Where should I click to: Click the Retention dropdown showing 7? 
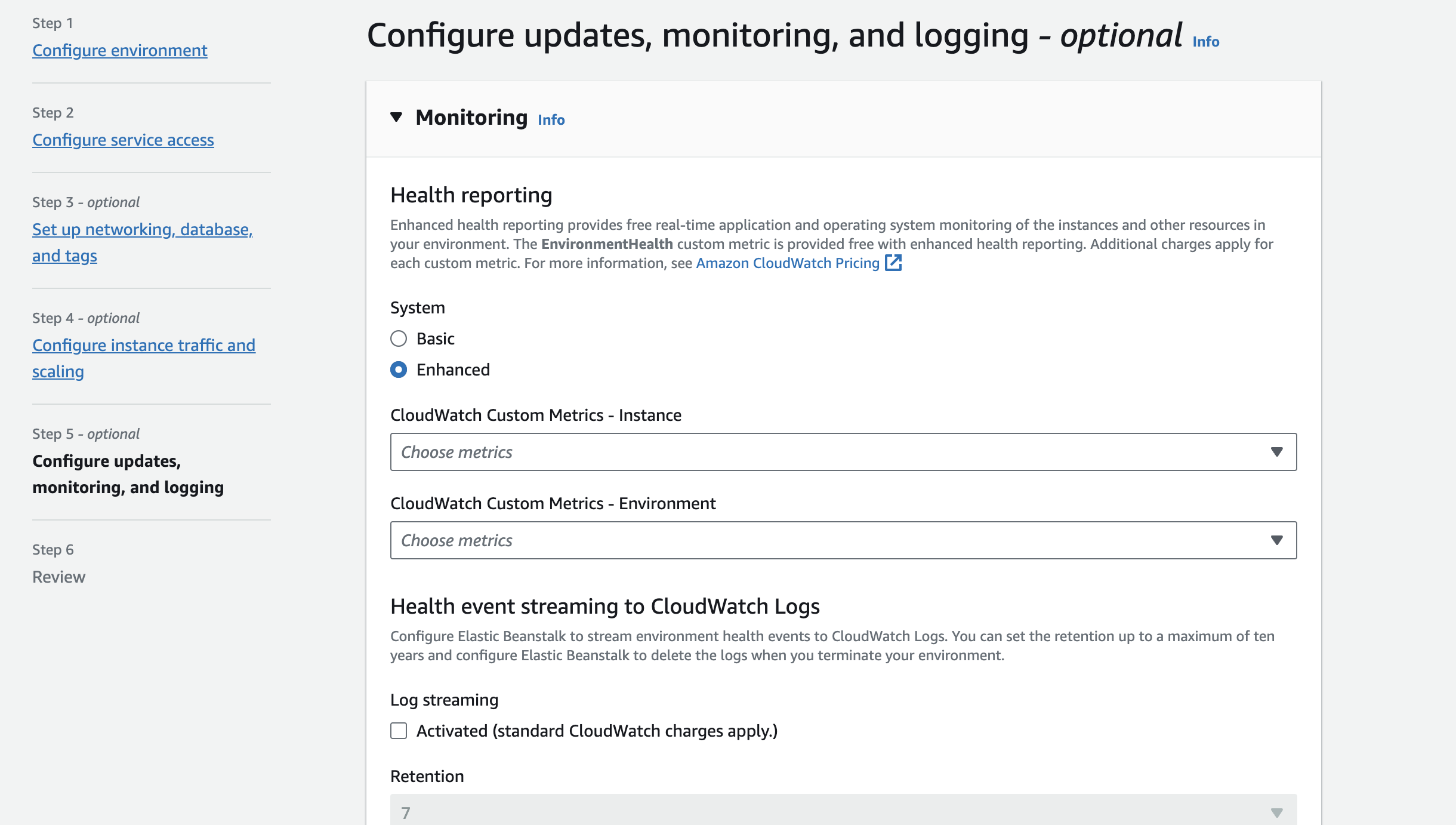[x=843, y=812]
